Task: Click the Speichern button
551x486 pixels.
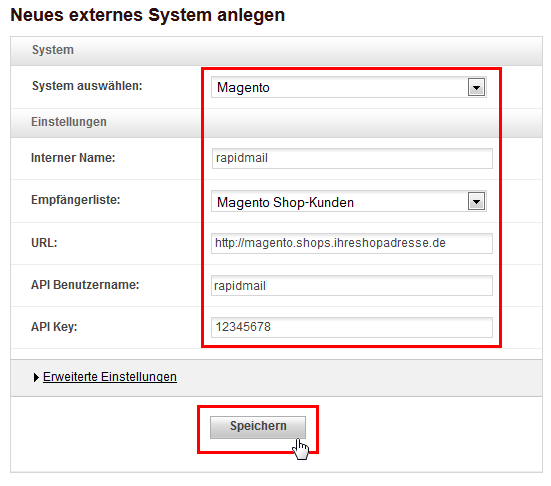Action: tap(258, 427)
